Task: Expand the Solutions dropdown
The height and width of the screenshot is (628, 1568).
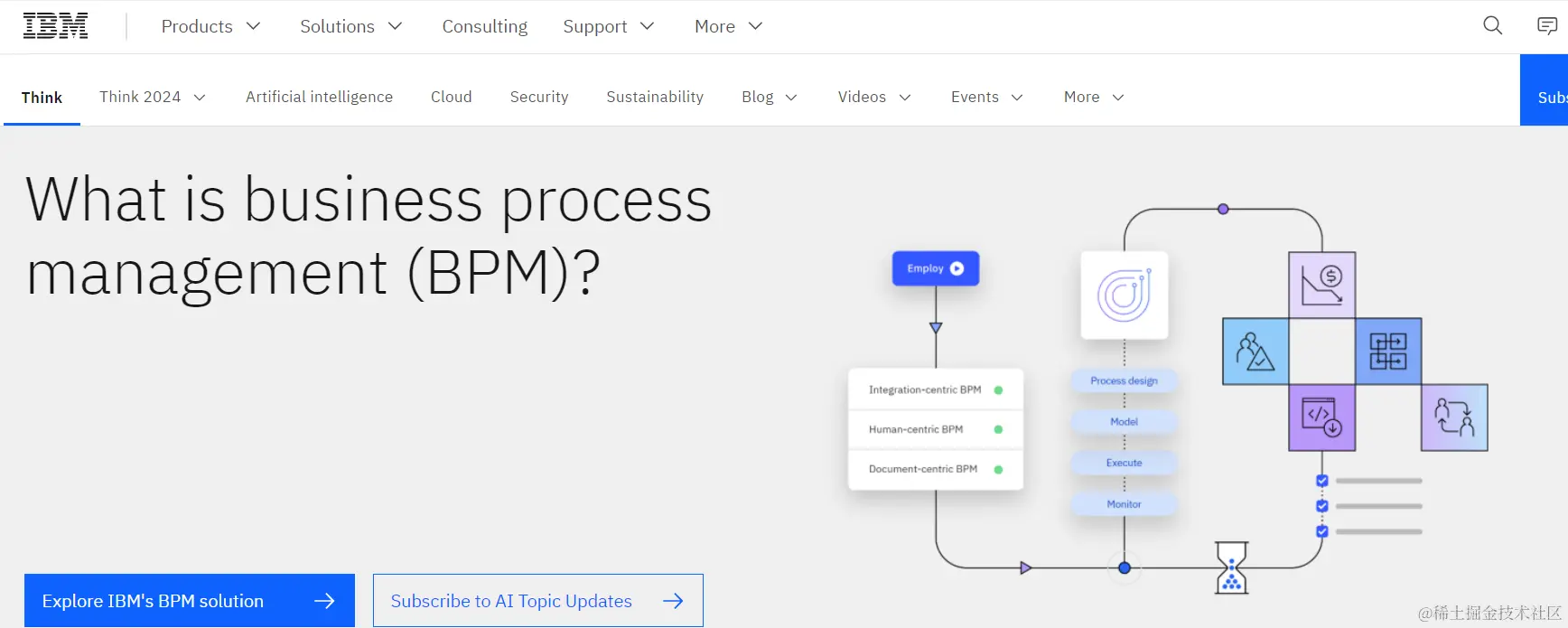Action: [x=350, y=26]
